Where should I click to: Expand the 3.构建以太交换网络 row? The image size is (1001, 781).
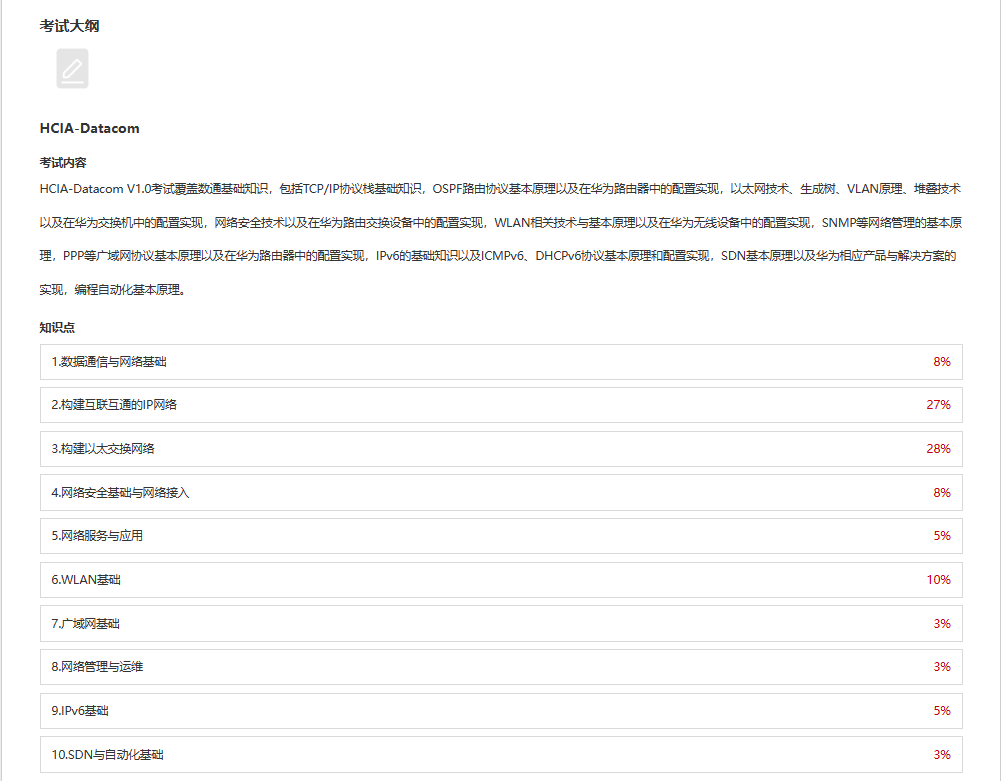coord(501,449)
